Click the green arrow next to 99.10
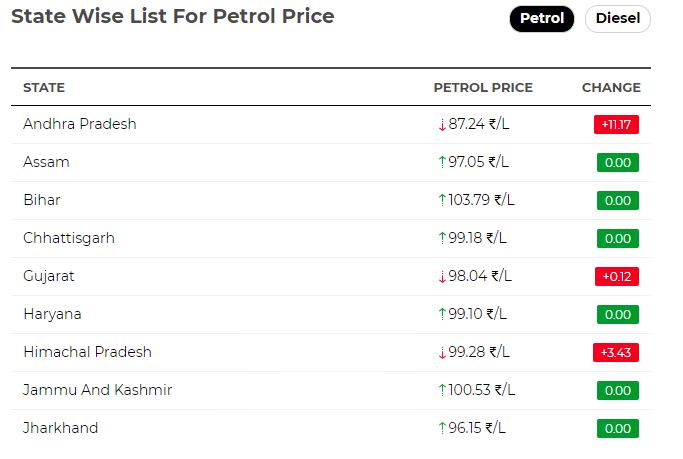The width and height of the screenshot is (683, 459). coord(442,314)
